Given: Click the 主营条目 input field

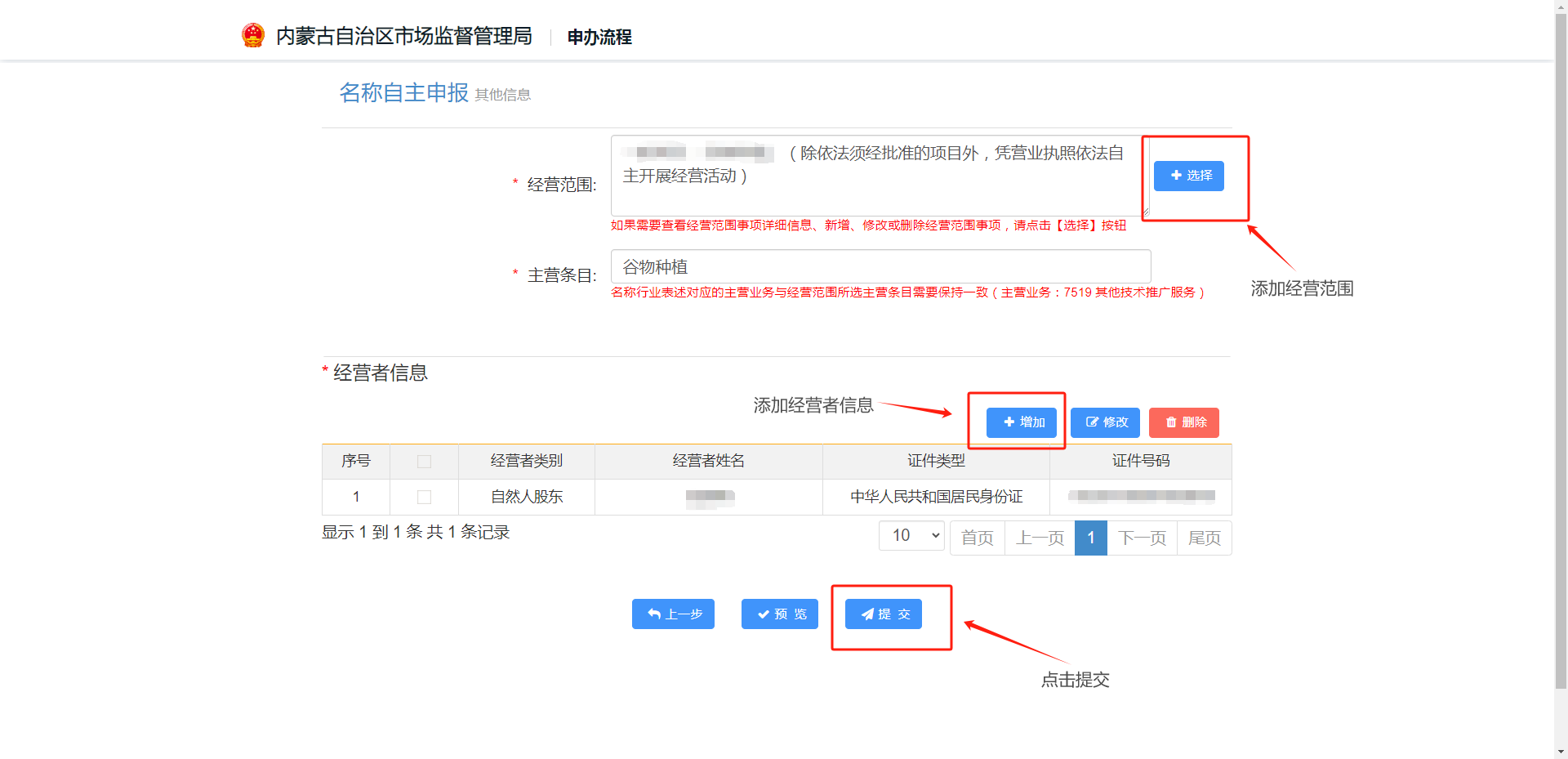Looking at the screenshot, I should point(880,267).
